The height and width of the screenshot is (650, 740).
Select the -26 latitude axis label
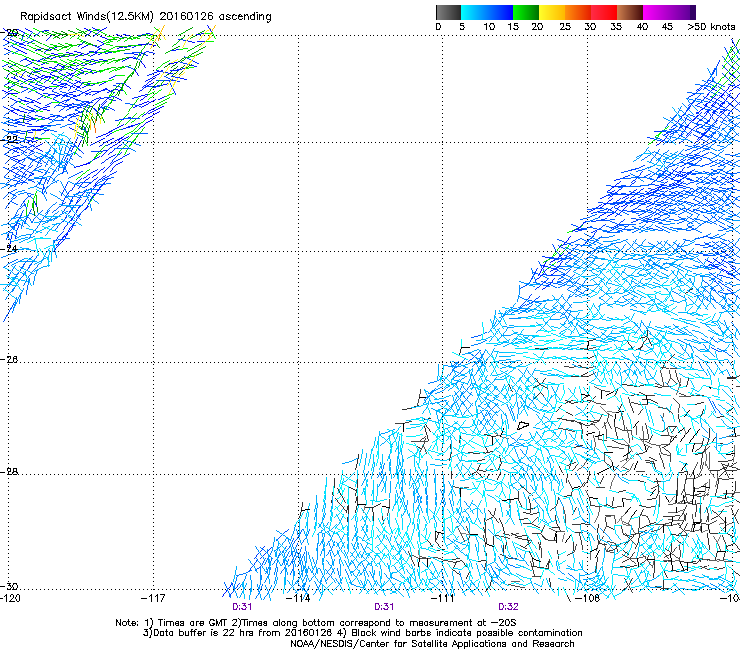pos(9,360)
